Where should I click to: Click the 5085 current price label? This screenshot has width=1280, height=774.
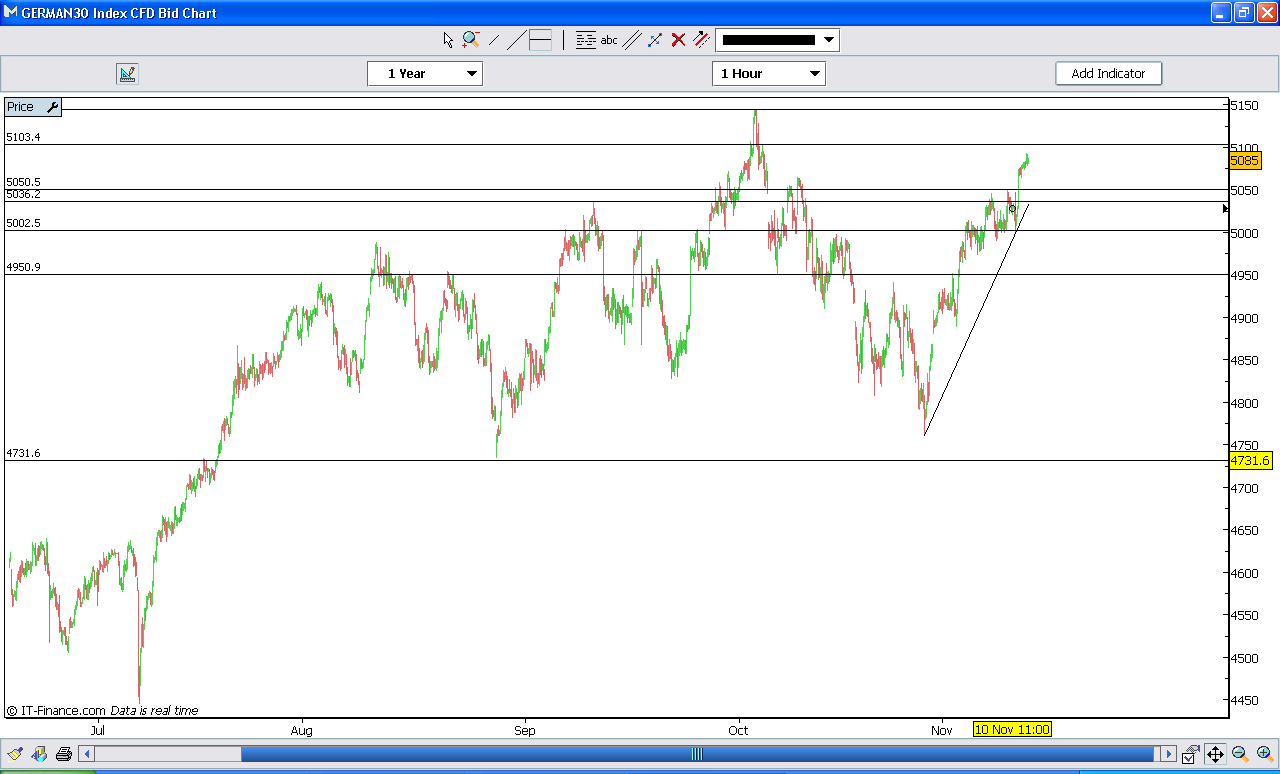1245,160
